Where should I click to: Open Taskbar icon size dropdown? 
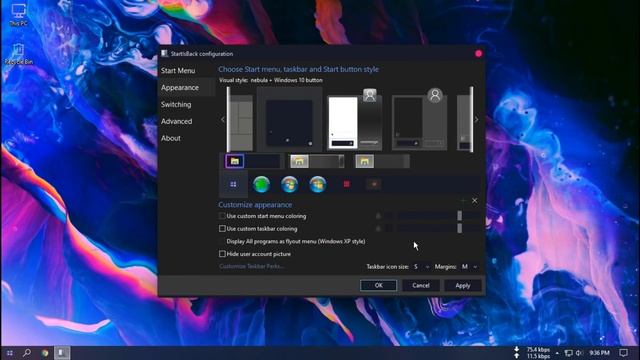pos(421,267)
